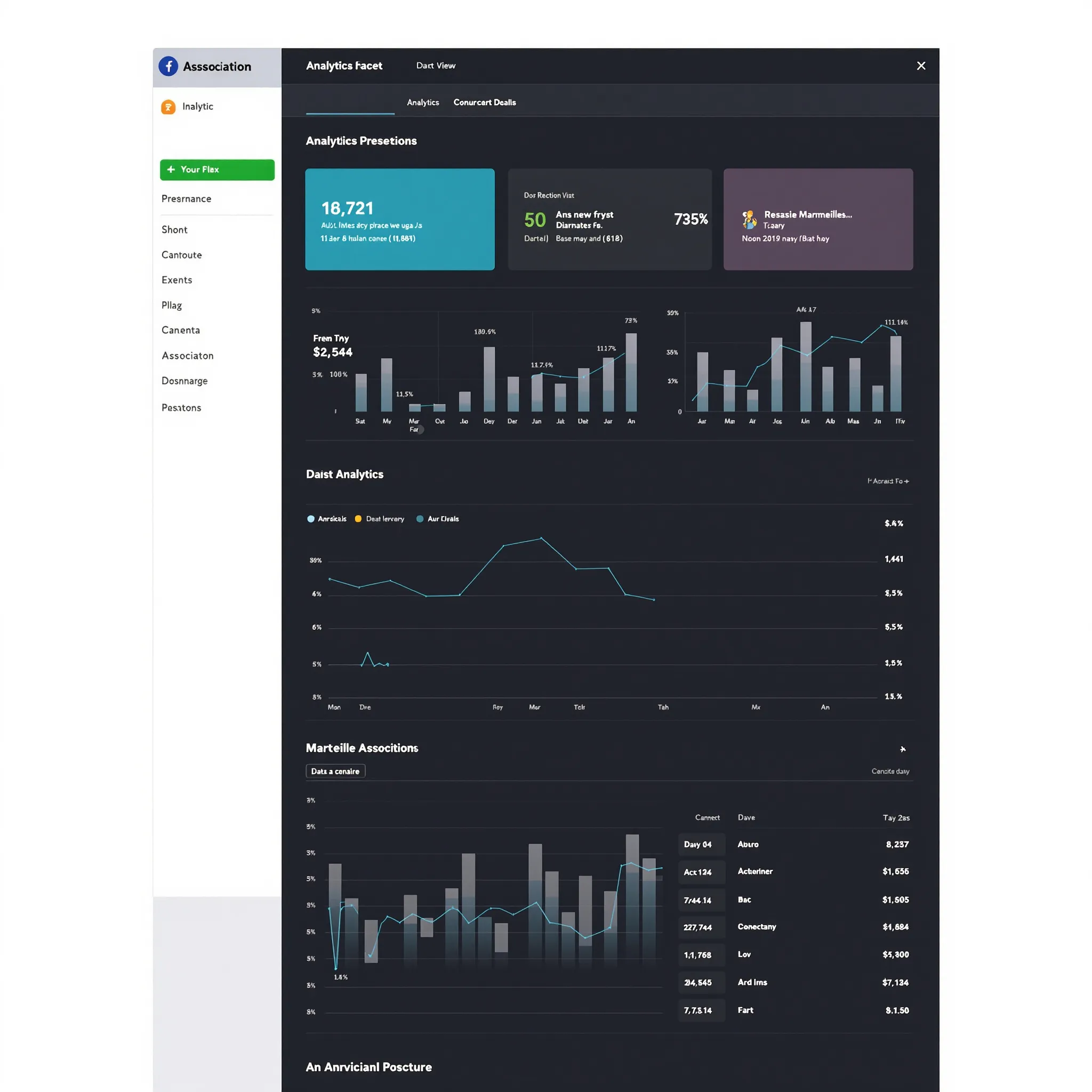The height and width of the screenshot is (1092, 1092).
Task: Select the blue 18,721 stat card
Action: (x=399, y=219)
